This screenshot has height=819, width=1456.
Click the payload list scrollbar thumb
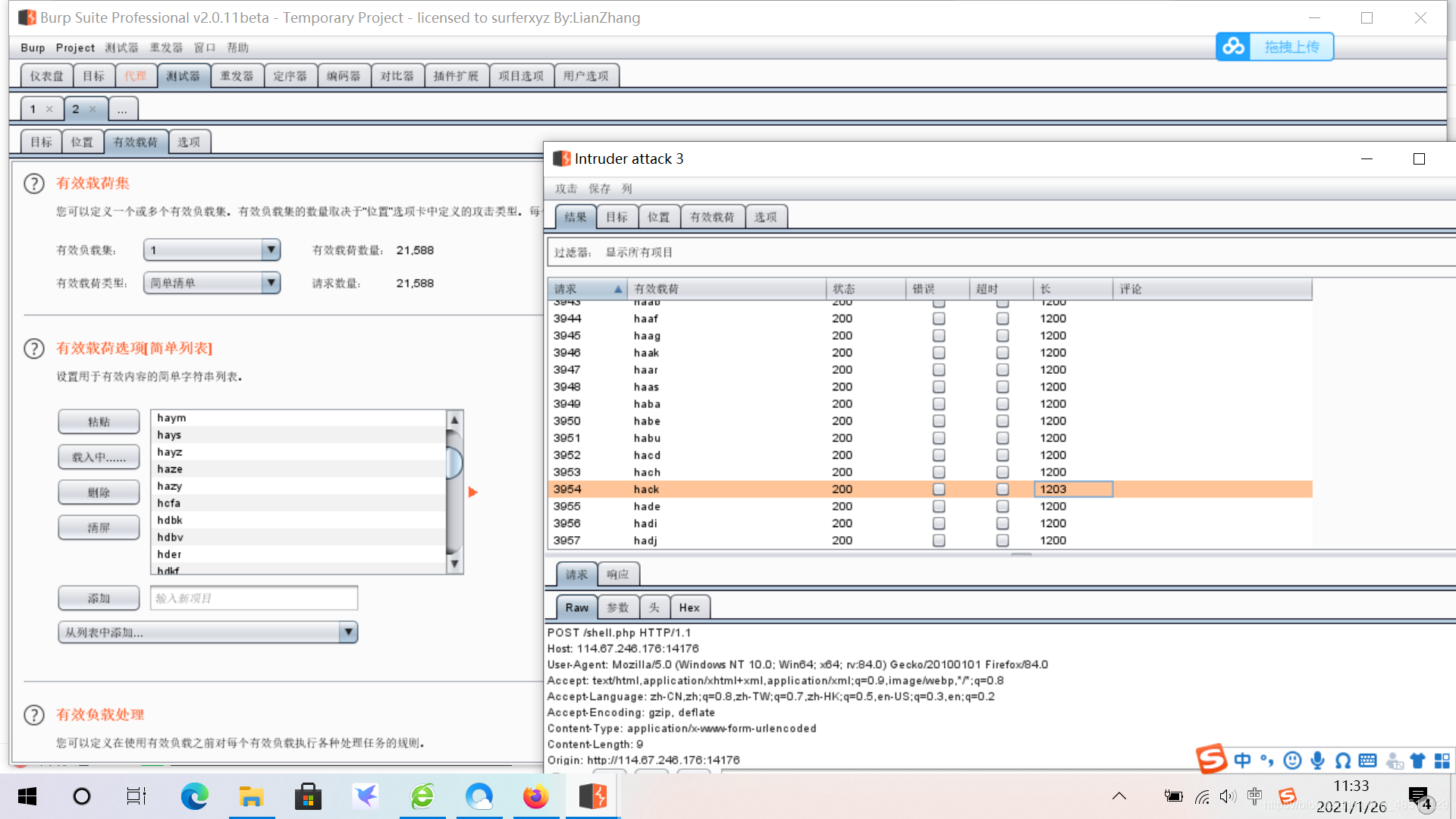454,463
